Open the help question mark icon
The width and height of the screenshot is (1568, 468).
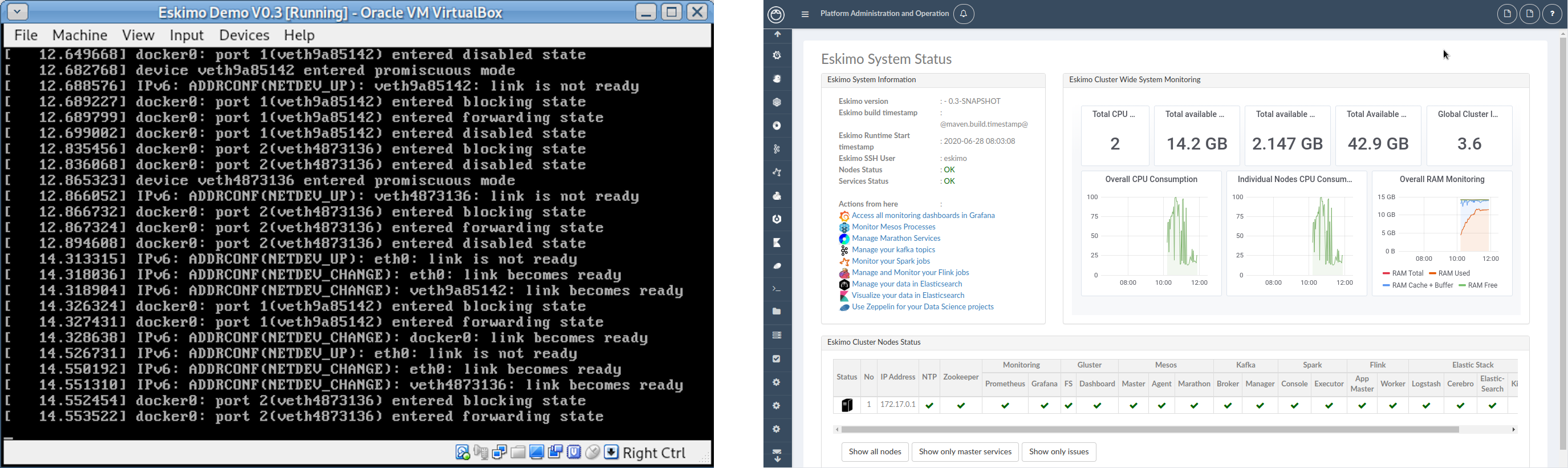(1552, 14)
